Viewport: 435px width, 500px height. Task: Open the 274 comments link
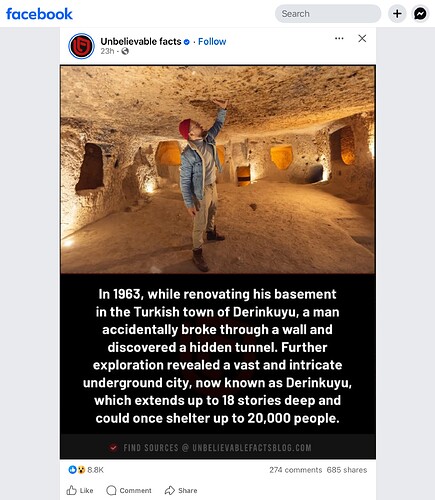tap(296, 470)
